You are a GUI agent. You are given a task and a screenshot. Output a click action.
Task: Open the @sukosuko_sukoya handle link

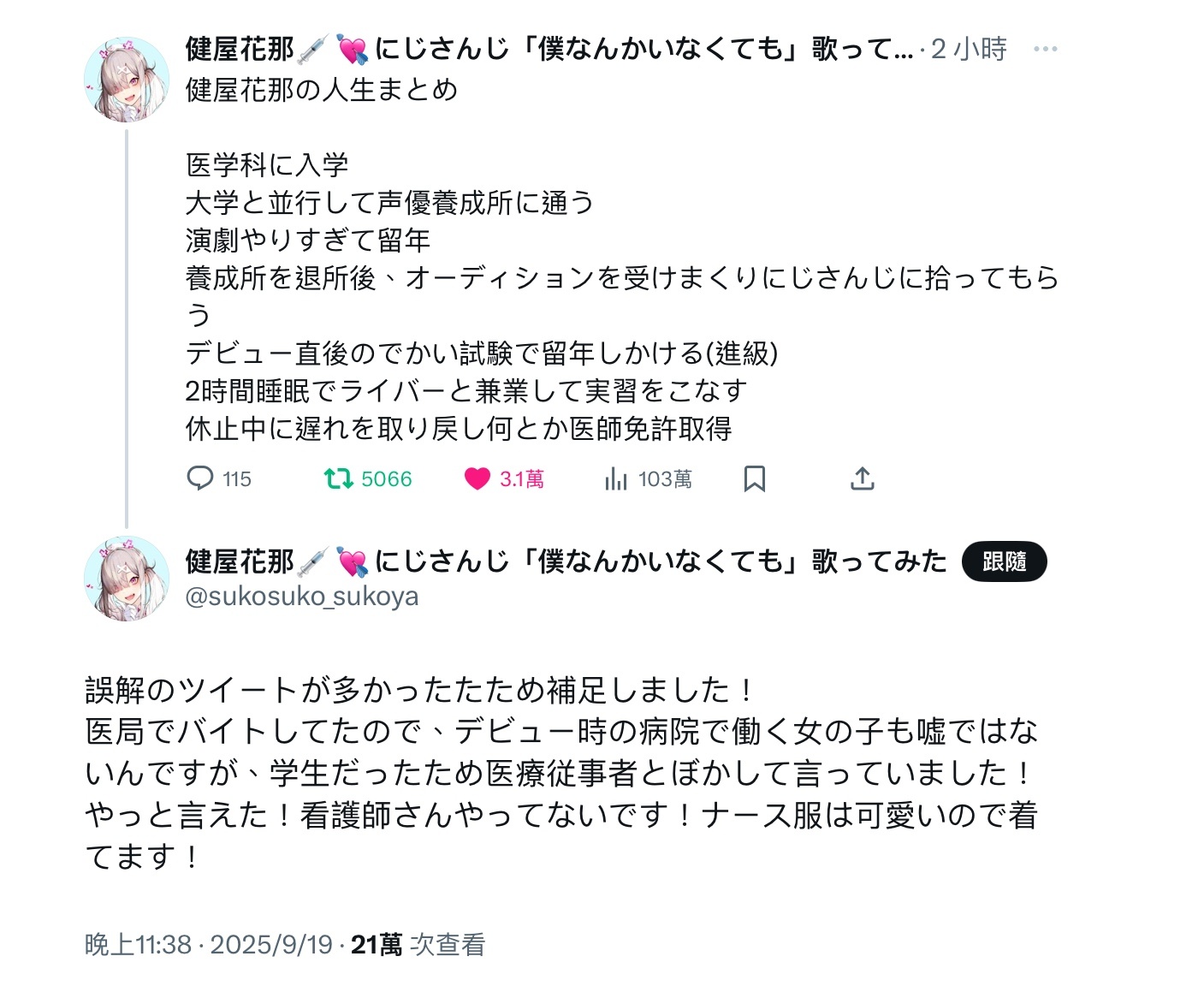pos(302,597)
